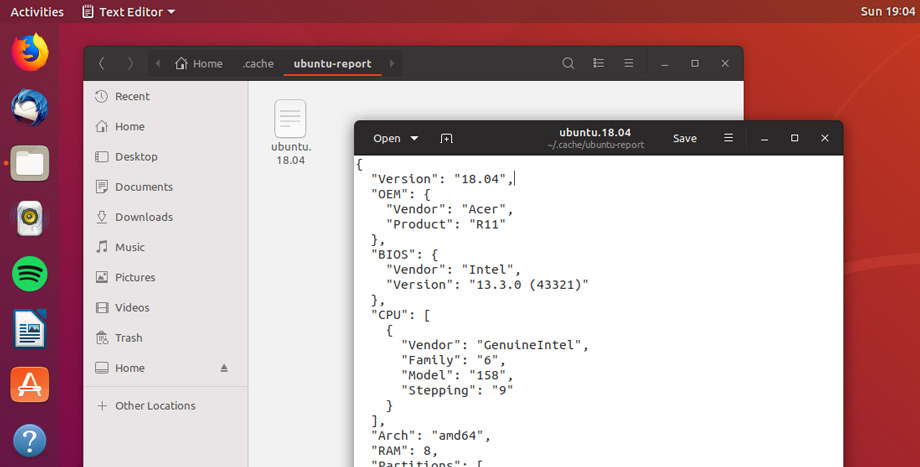
Task: Expand the Open dropdown arrow
Action: tap(415, 138)
